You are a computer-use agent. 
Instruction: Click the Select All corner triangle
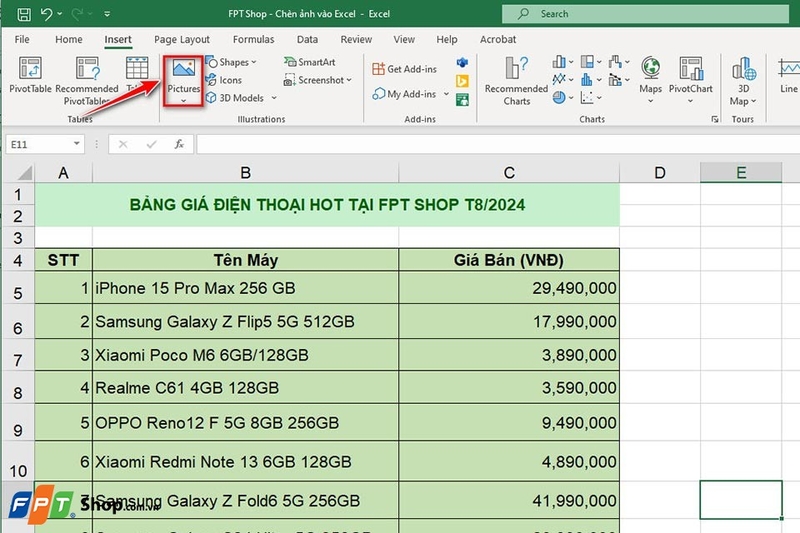(25, 173)
